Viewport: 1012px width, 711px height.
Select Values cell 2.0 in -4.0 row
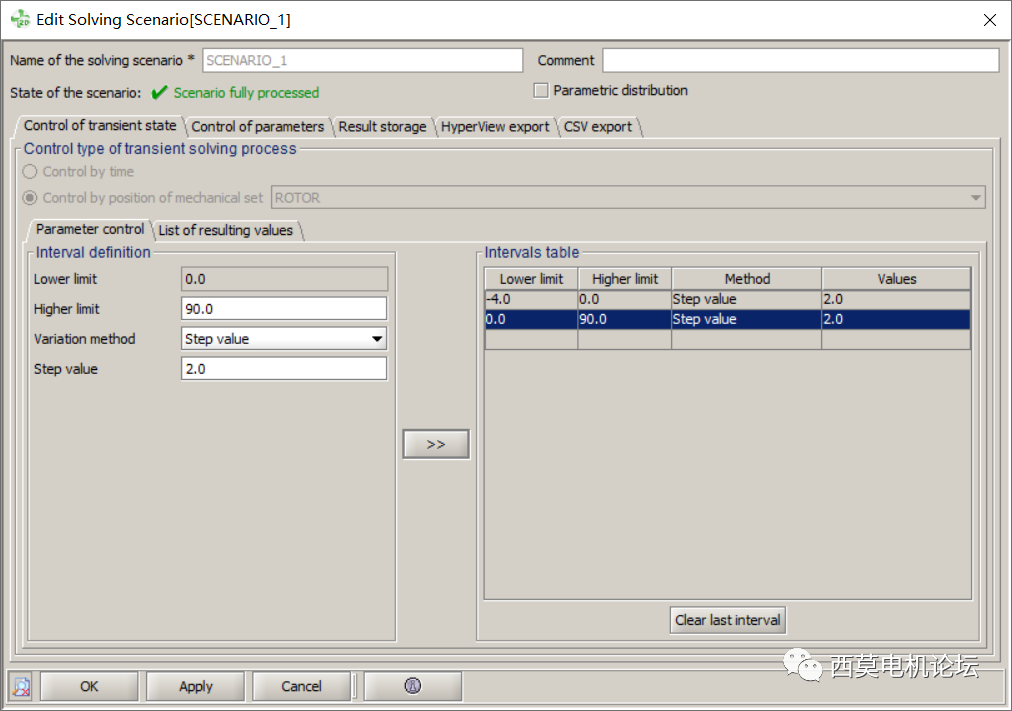pos(896,299)
